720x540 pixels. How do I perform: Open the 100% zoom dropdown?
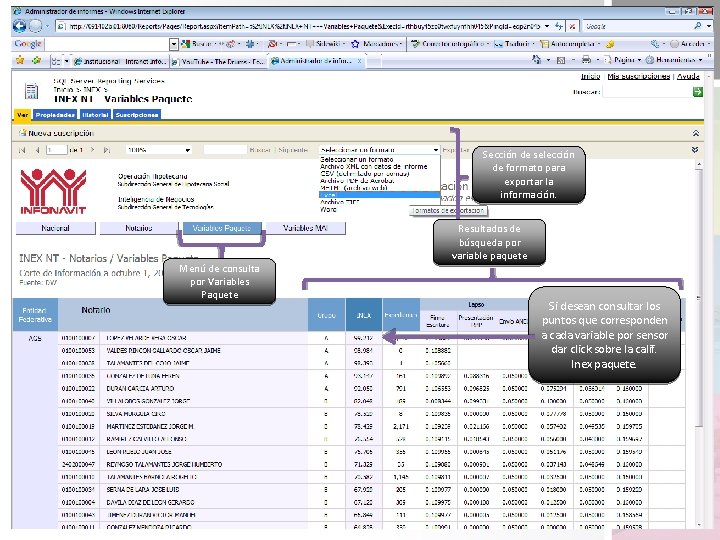pyautogui.click(x=159, y=150)
